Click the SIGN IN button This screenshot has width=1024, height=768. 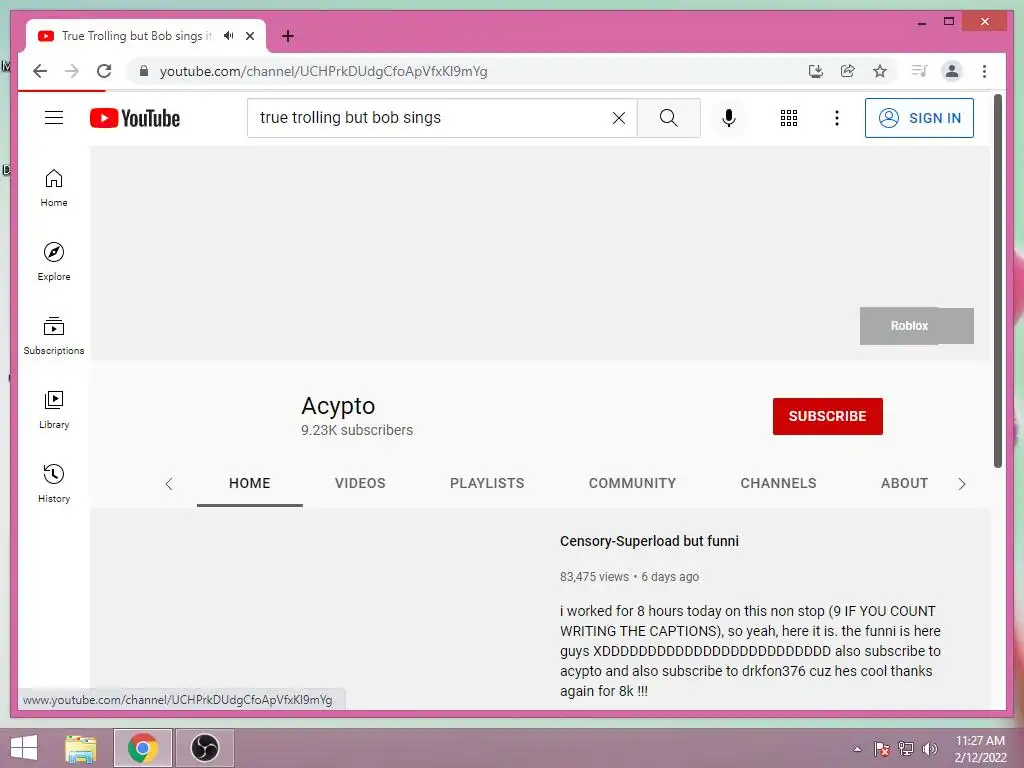919,118
